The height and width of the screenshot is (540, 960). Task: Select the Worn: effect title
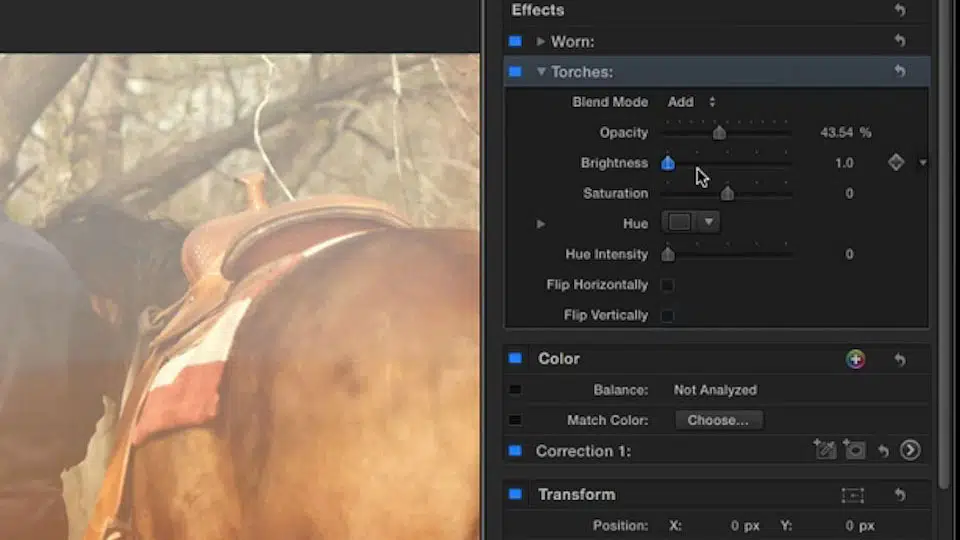pos(572,41)
